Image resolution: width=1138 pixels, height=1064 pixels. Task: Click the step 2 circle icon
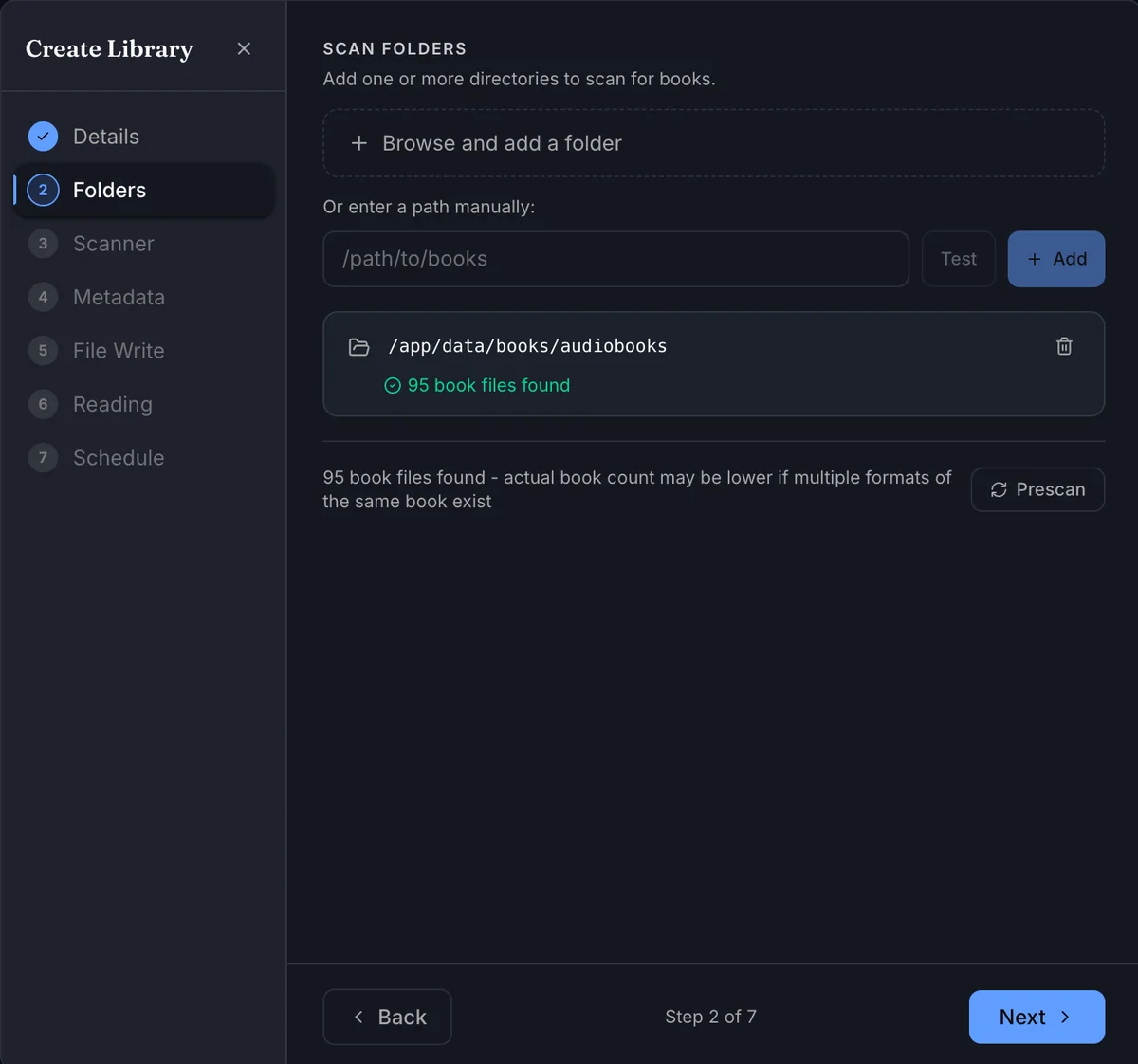coord(43,190)
